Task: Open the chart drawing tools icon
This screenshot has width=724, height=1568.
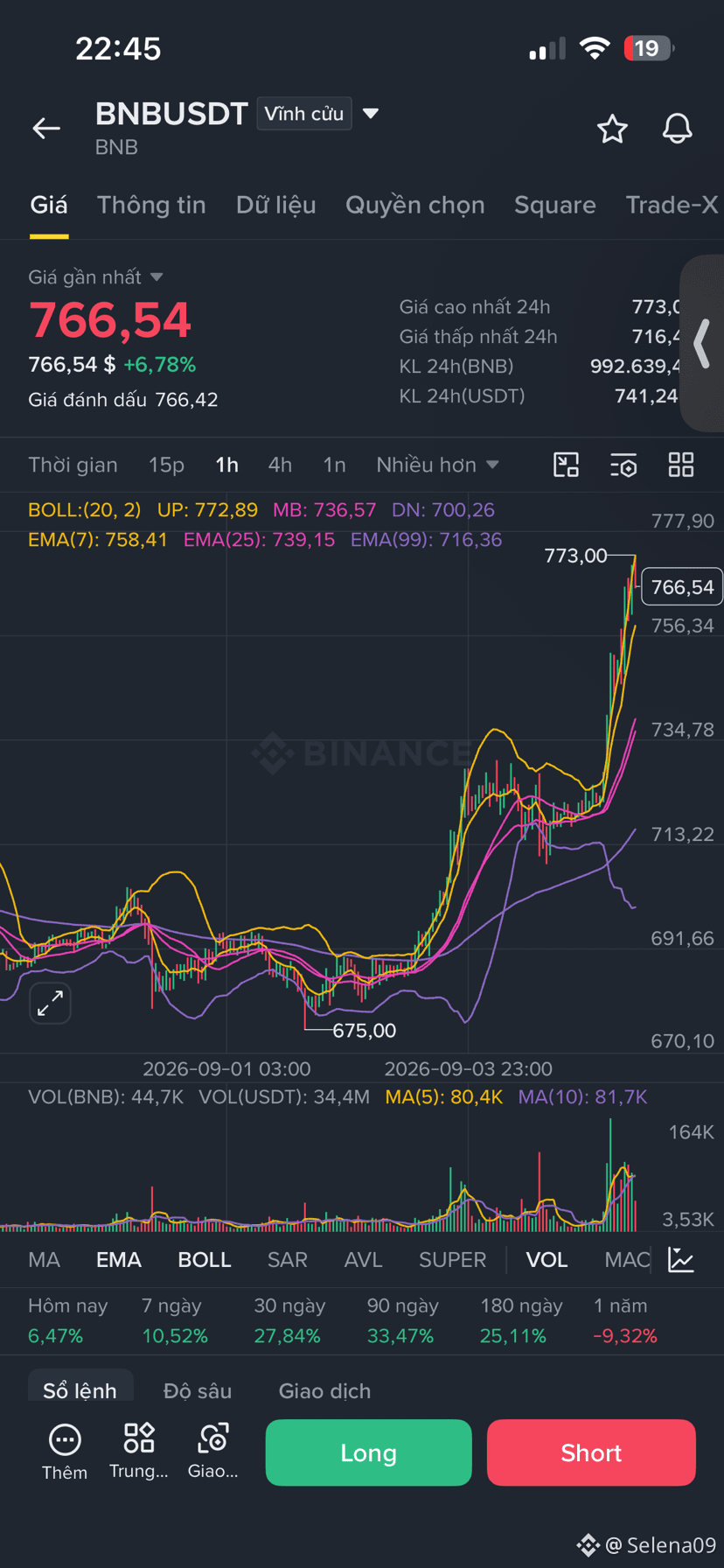Action: [x=567, y=465]
